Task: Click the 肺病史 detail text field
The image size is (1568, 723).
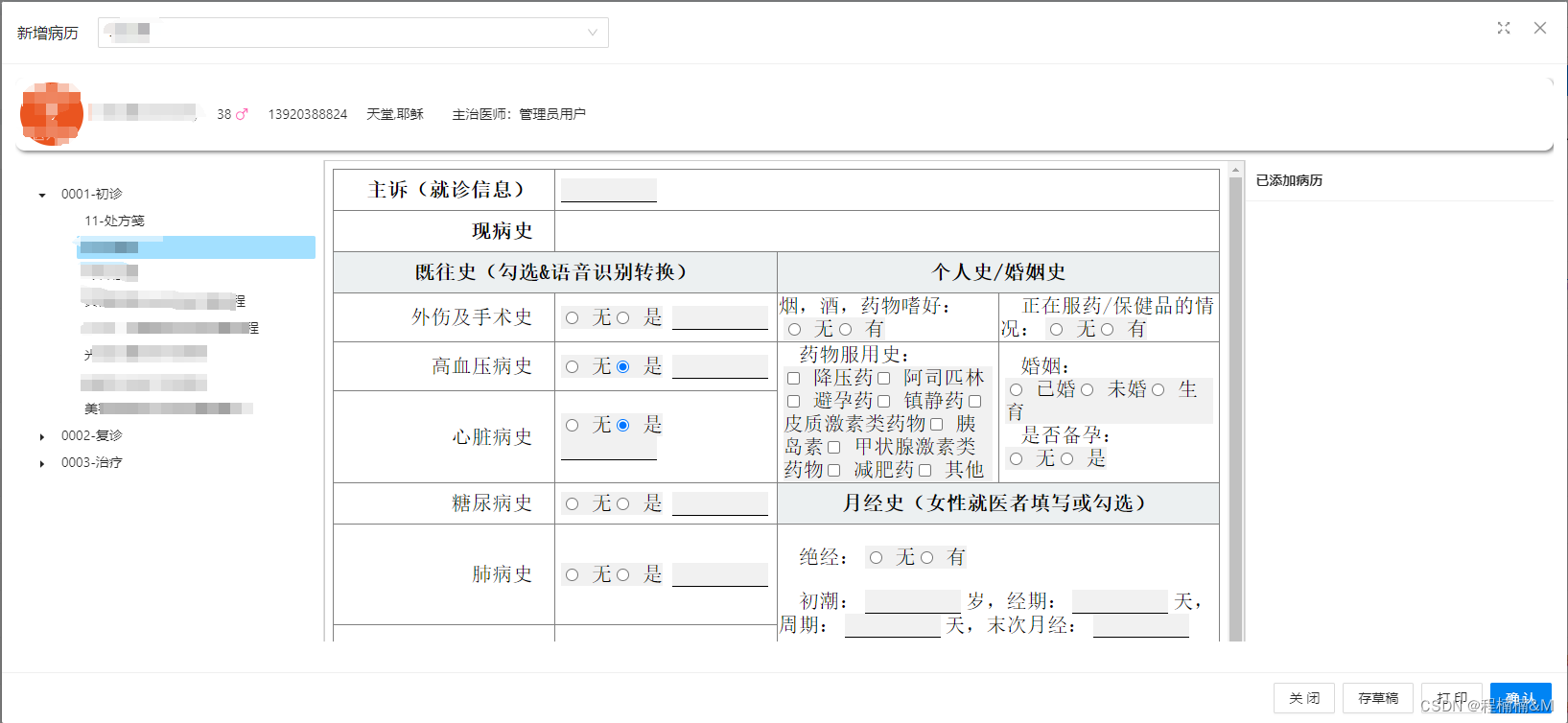Action: click(720, 574)
